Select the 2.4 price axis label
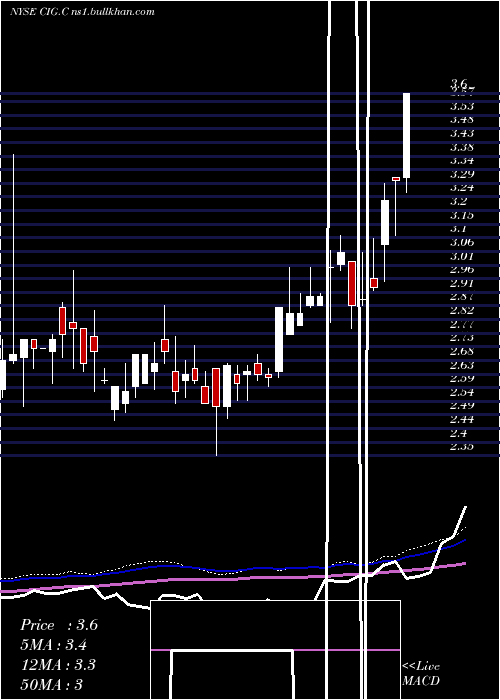The width and height of the screenshot is (500, 700). point(458,433)
